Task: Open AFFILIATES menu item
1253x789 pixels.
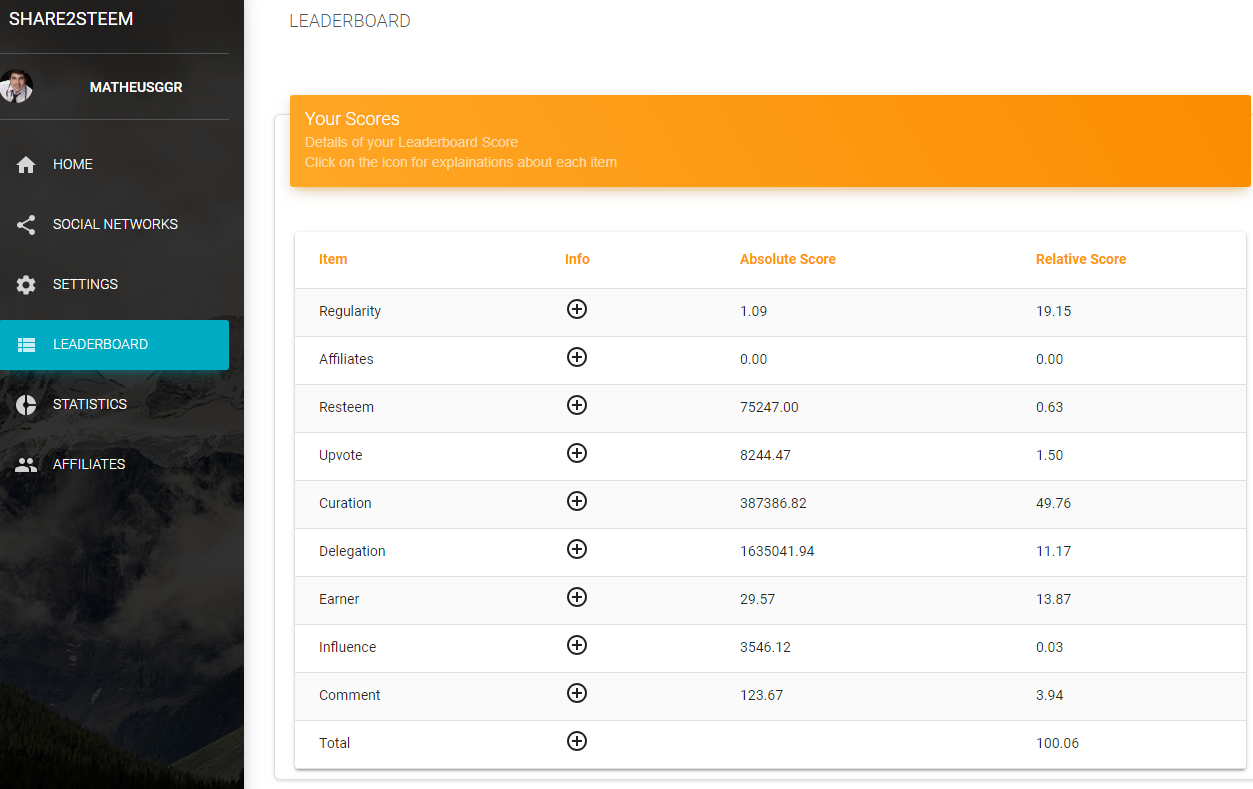Action: pyautogui.click(x=114, y=465)
